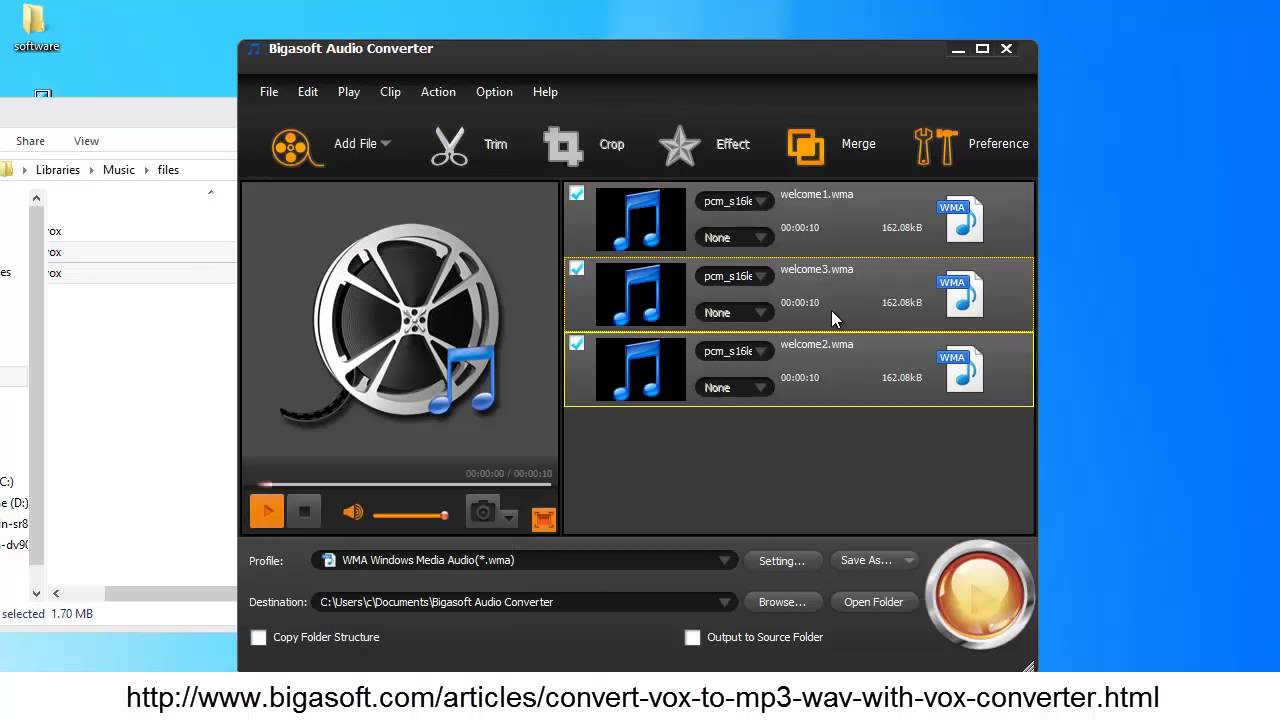The image size is (1280, 720).
Task: Open the Effect star tool
Action: pyautogui.click(x=680, y=146)
